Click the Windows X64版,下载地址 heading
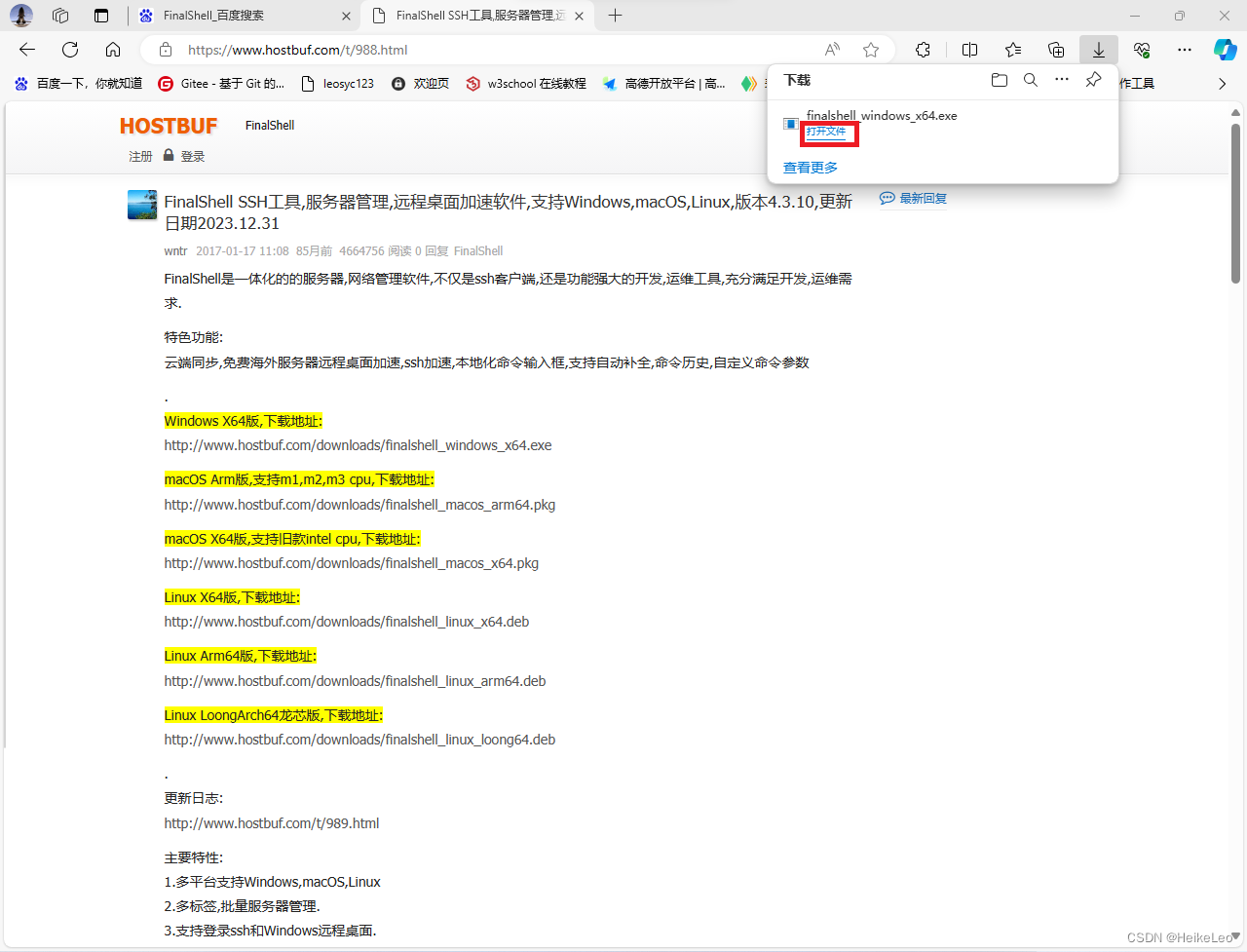 (x=244, y=421)
